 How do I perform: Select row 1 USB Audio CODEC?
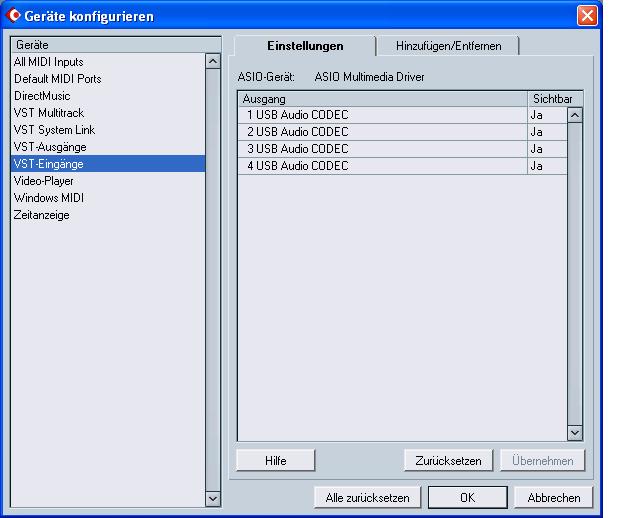pyautogui.click(x=382, y=115)
